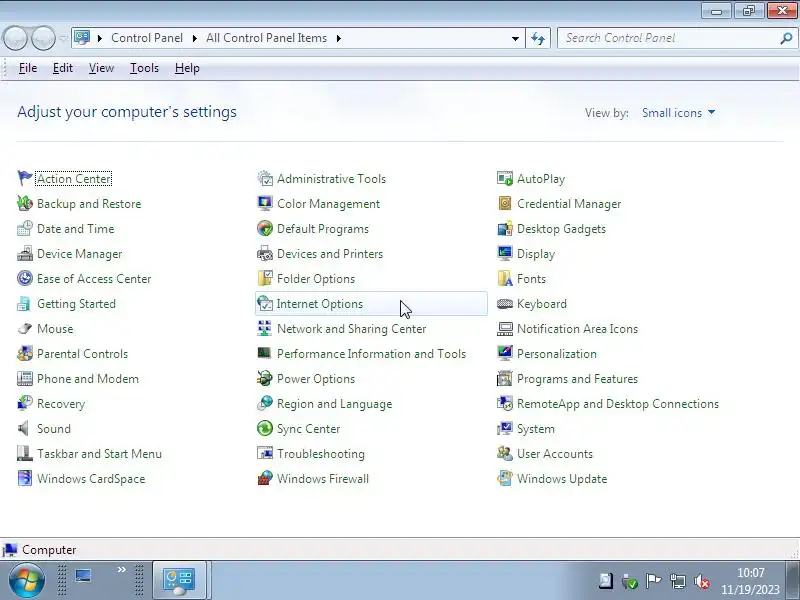
Task: Click the Windows Start orb
Action: click(x=27, y=580)
